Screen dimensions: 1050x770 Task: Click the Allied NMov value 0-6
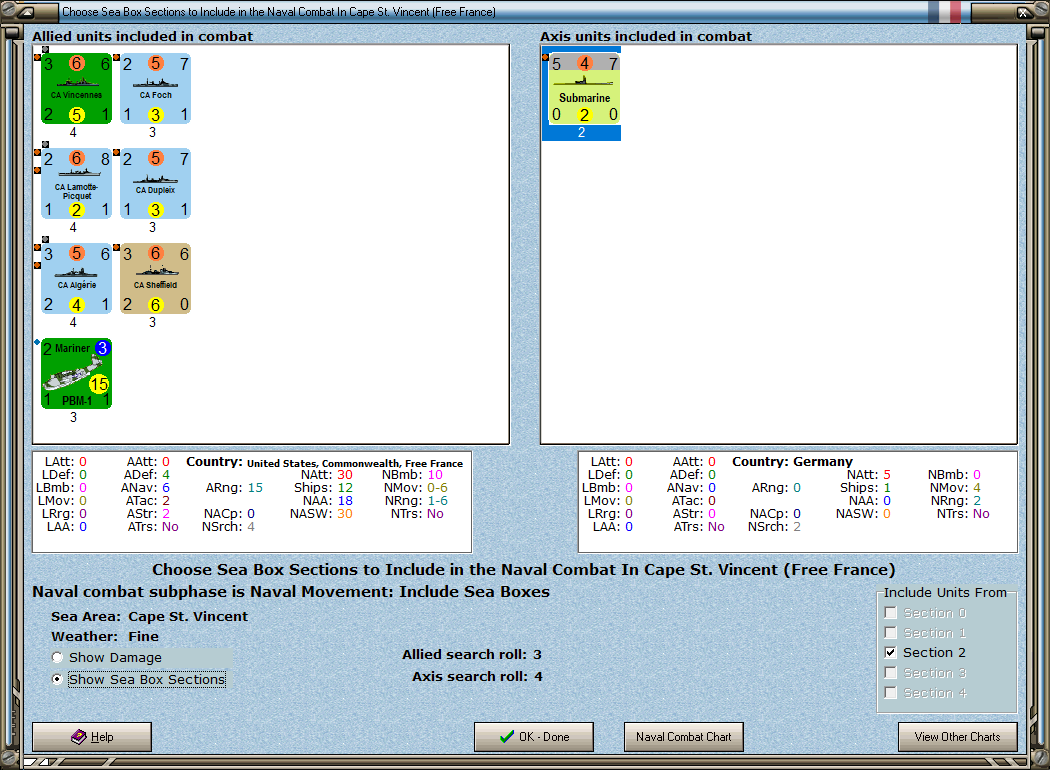tap(437, 487)
